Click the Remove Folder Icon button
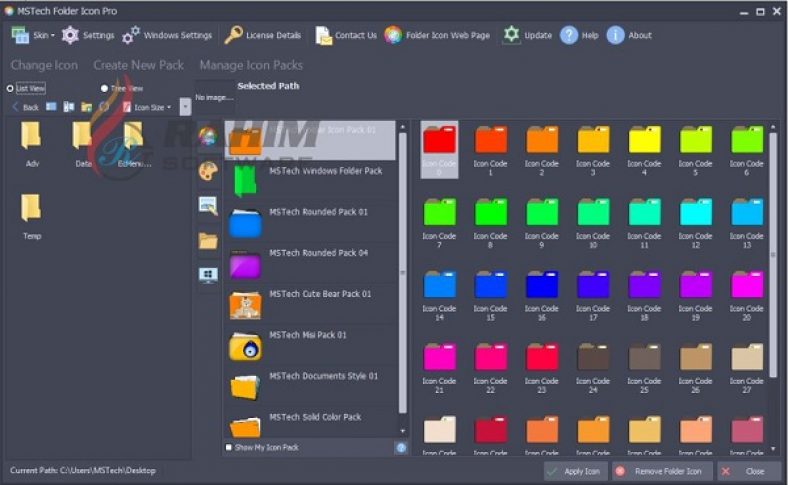Viewport: 788px width, 485px height. (661, 470)
